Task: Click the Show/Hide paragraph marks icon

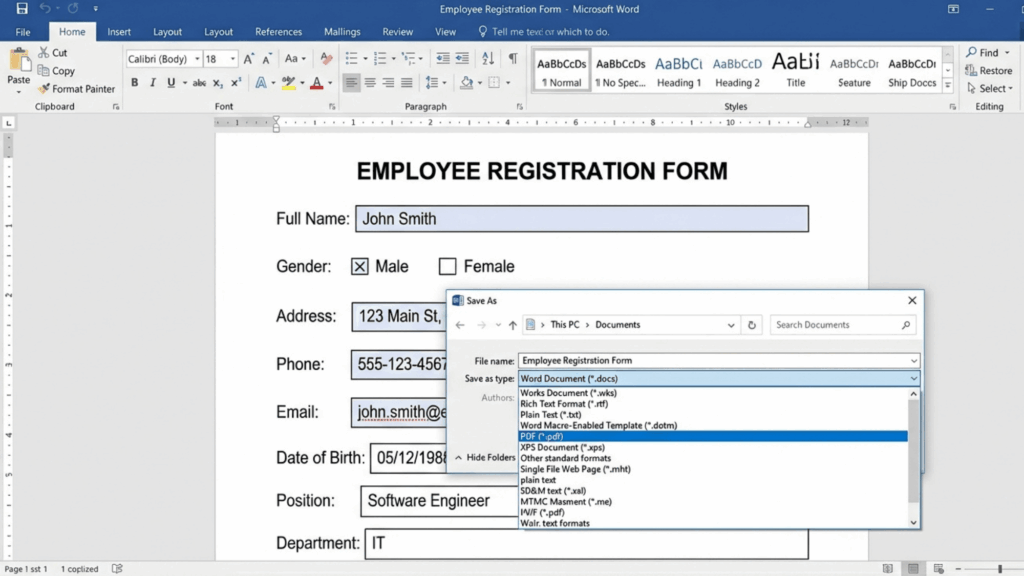Action: 514,58
